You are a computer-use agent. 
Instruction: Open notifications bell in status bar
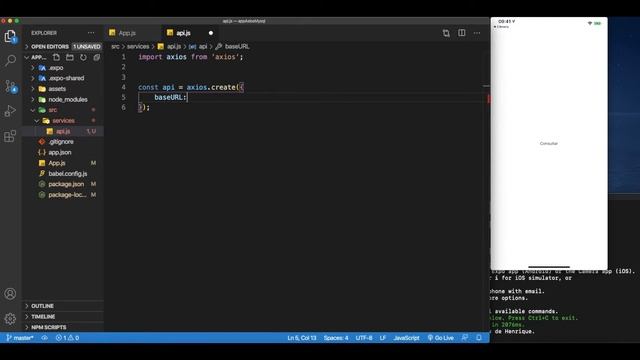tap(479, 338)
